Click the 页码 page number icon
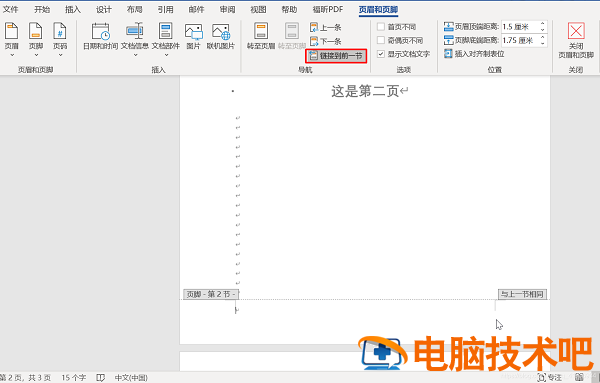600x383 pixels. tap(60, 31)
